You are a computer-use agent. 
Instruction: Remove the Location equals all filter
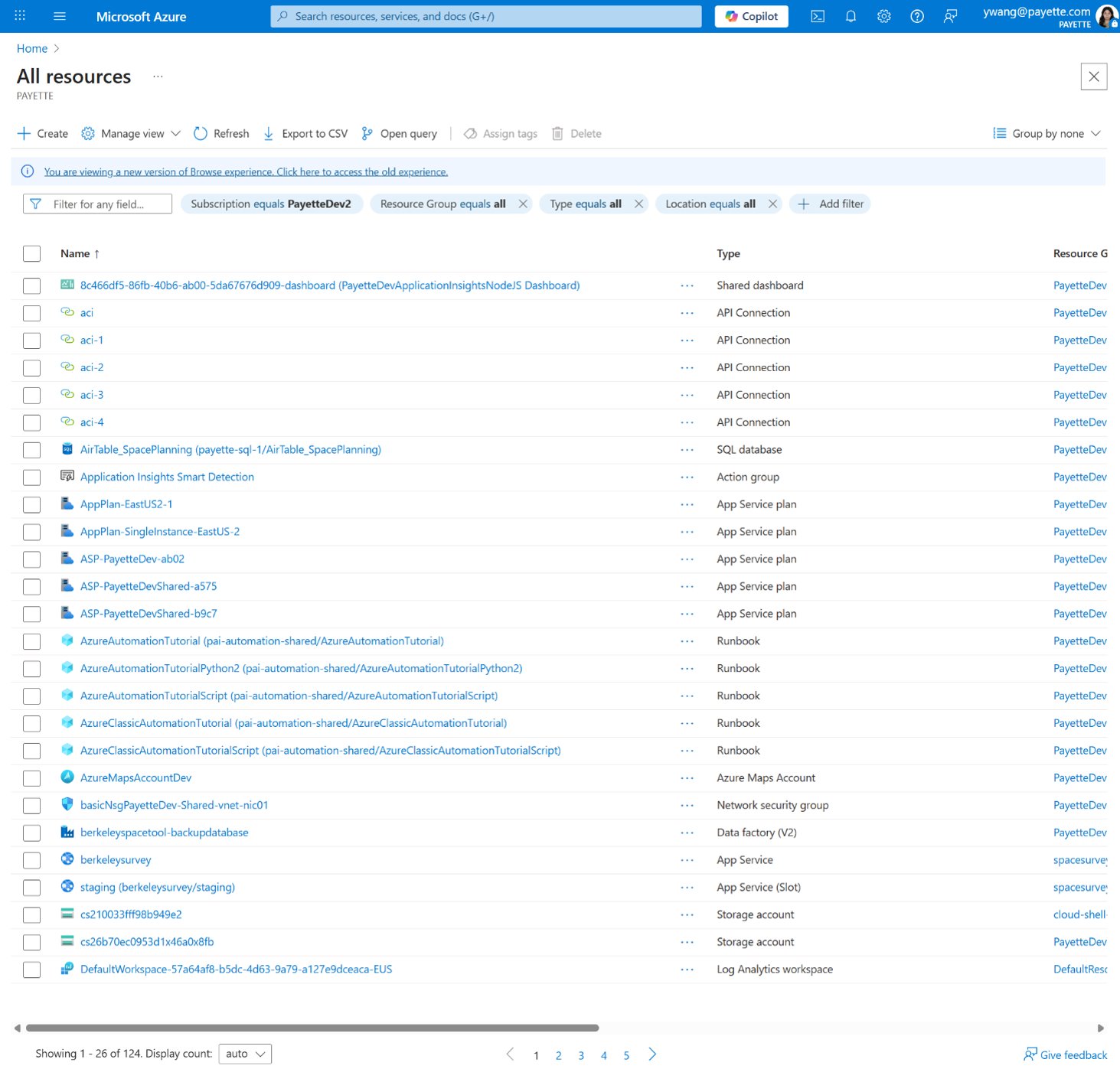(x=772, y=204)
